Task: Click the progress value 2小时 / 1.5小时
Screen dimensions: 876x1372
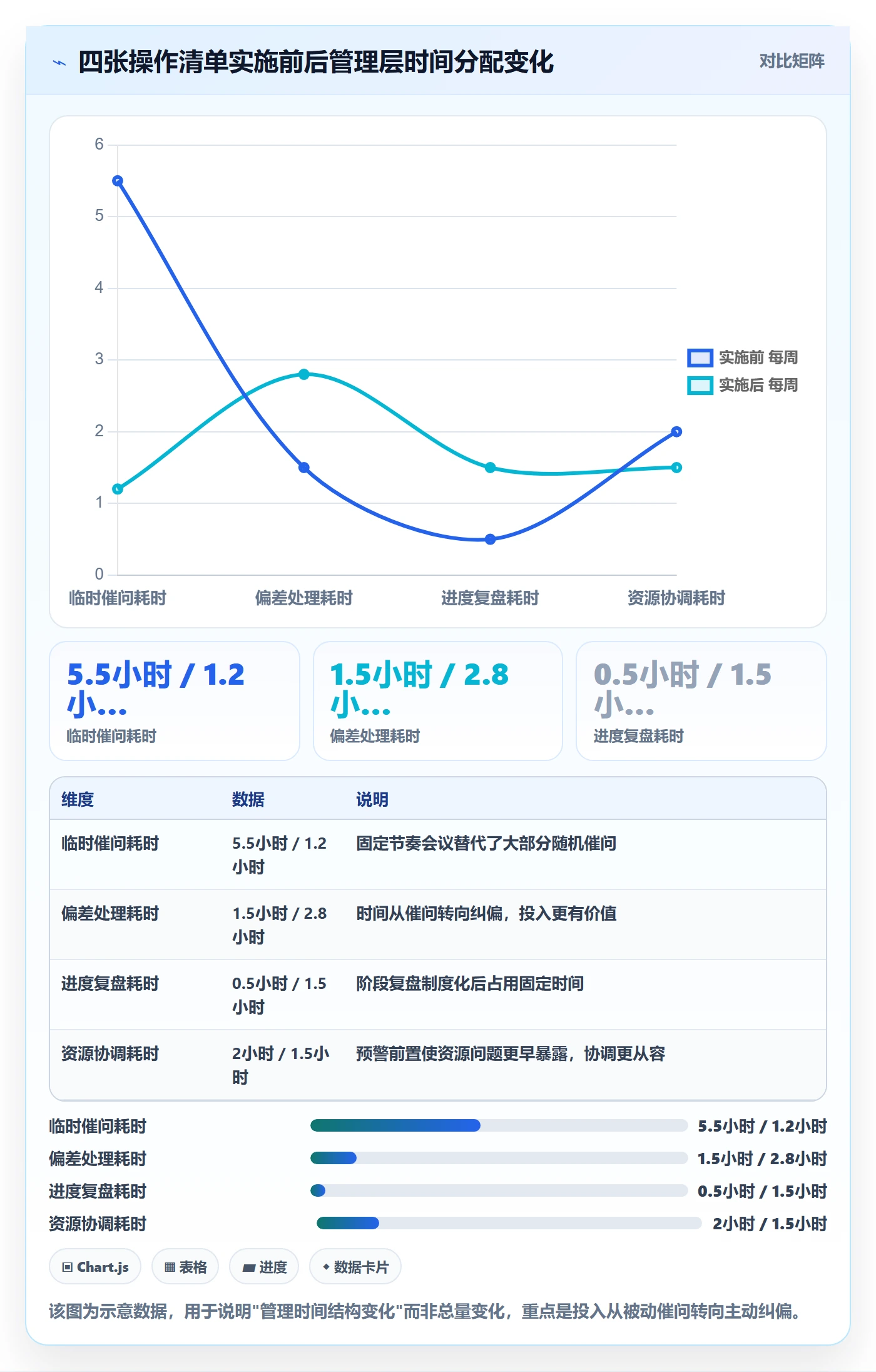Action: pos(770,1223)
